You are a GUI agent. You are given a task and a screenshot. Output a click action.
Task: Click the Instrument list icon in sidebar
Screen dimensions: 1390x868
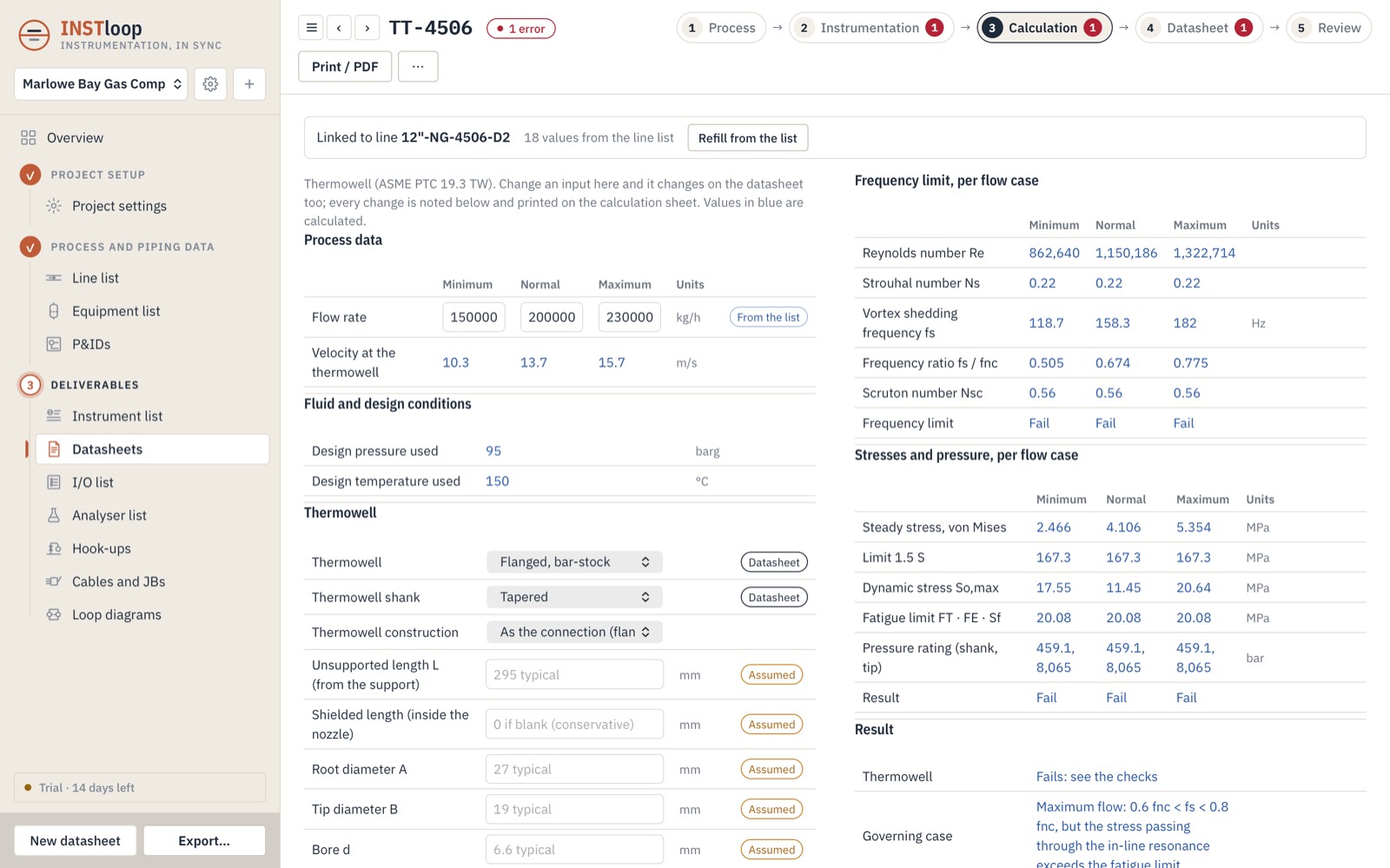[x=54, y=416]
